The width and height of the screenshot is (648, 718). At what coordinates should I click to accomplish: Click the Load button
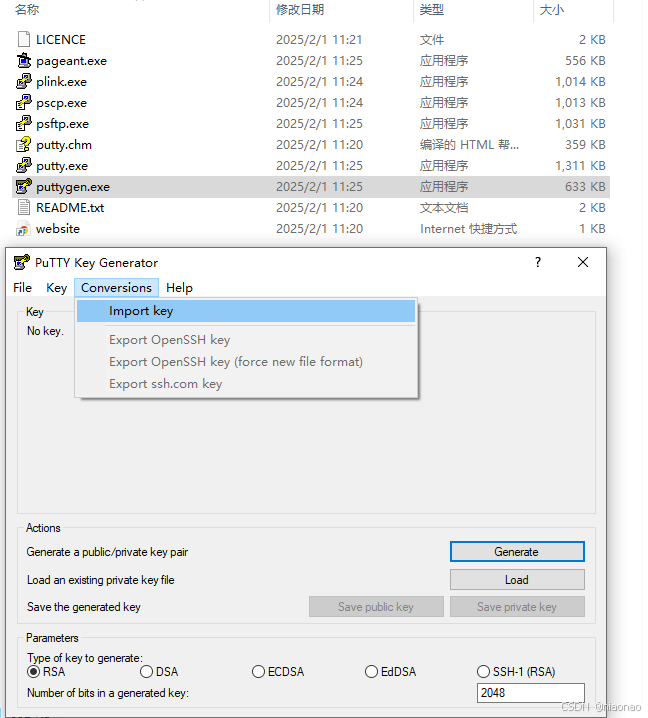coord(517,580)
